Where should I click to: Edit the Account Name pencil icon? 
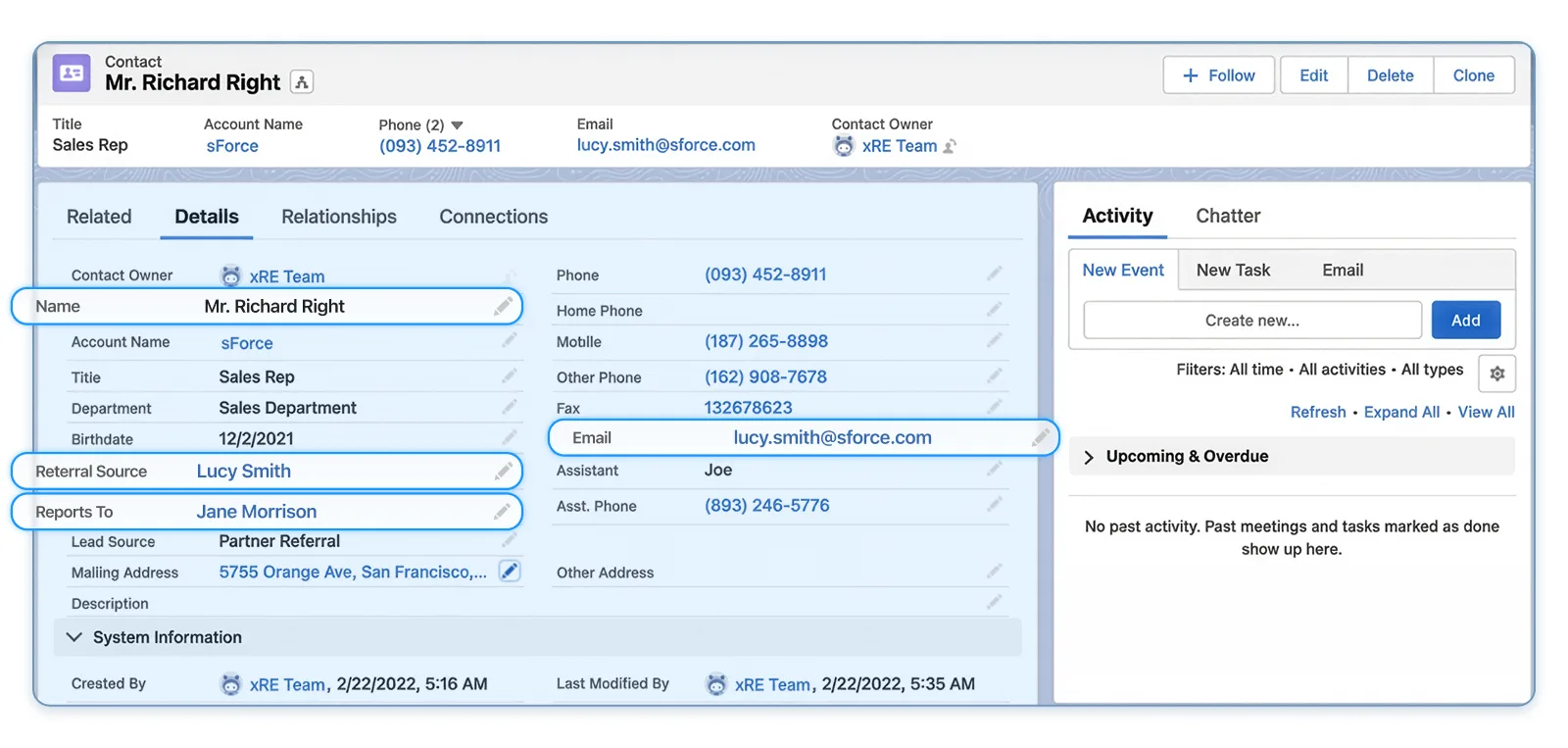tap(509, 341)
